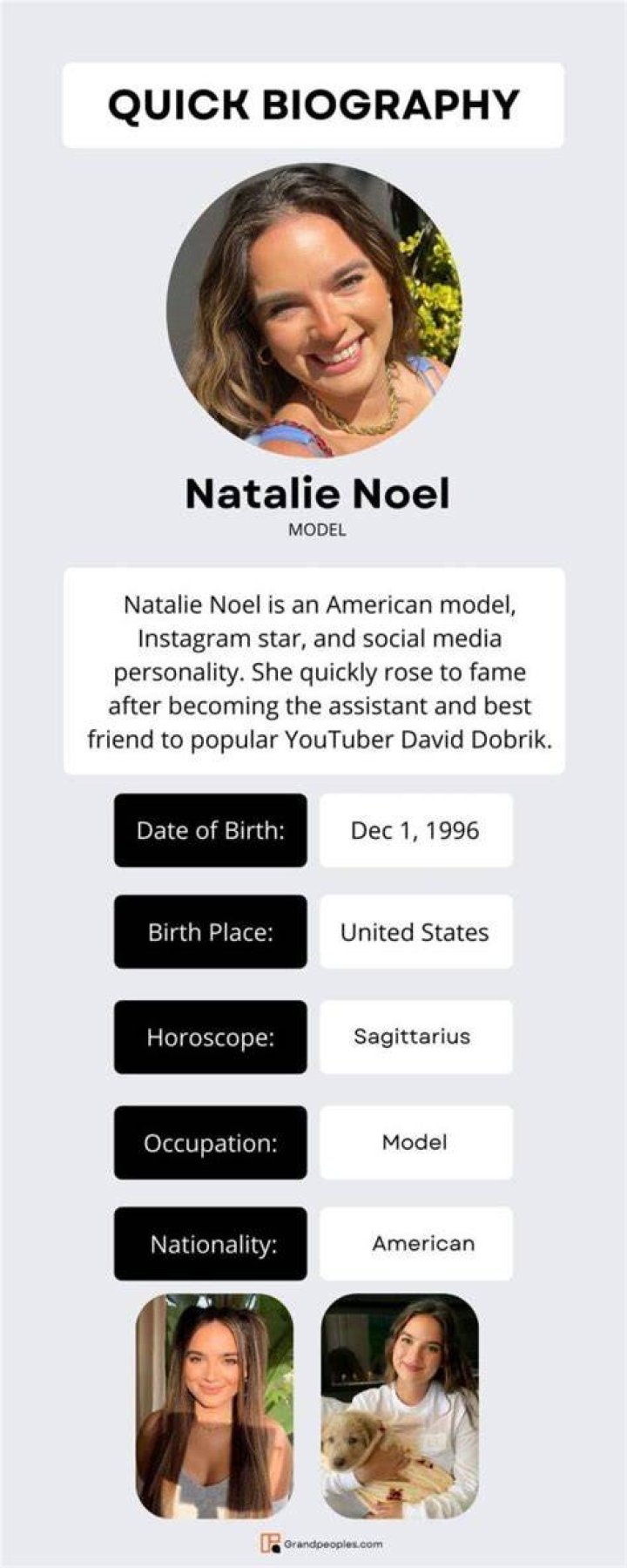Screen dimensions: 627x1568
Task: Click the biography description paragraph box
Action: (x=314, y=672)
